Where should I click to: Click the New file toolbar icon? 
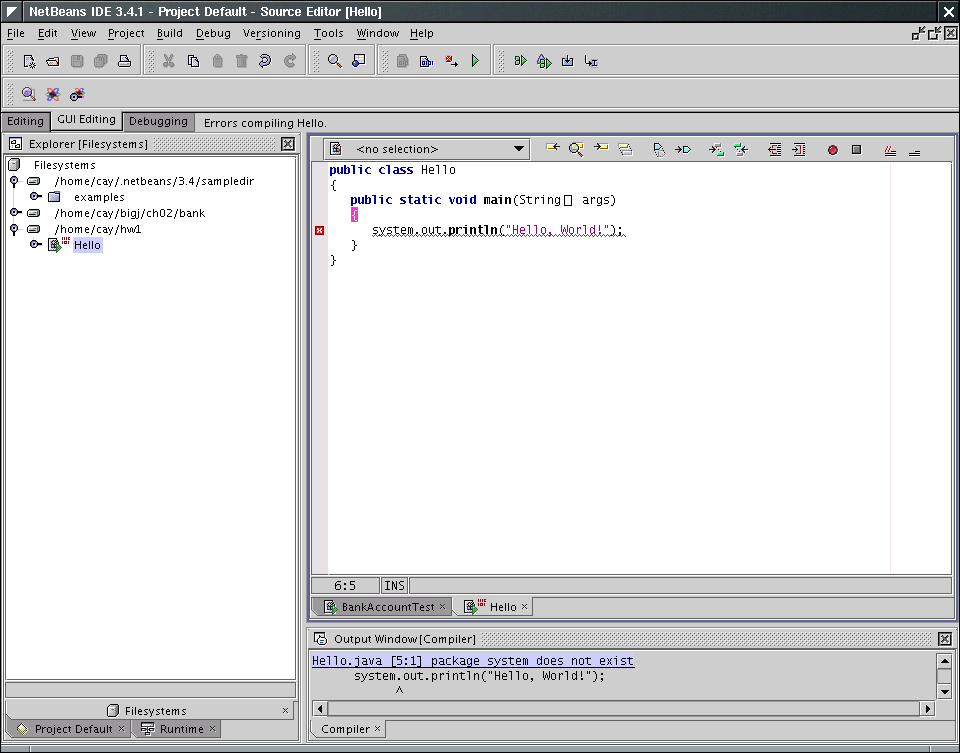coord(29,61)
